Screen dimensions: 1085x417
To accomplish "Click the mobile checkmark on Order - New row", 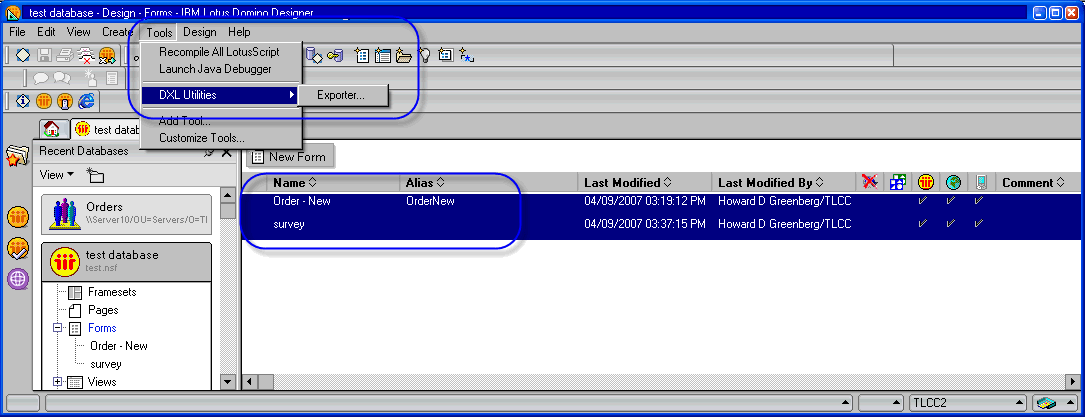I will pos(978,201).
